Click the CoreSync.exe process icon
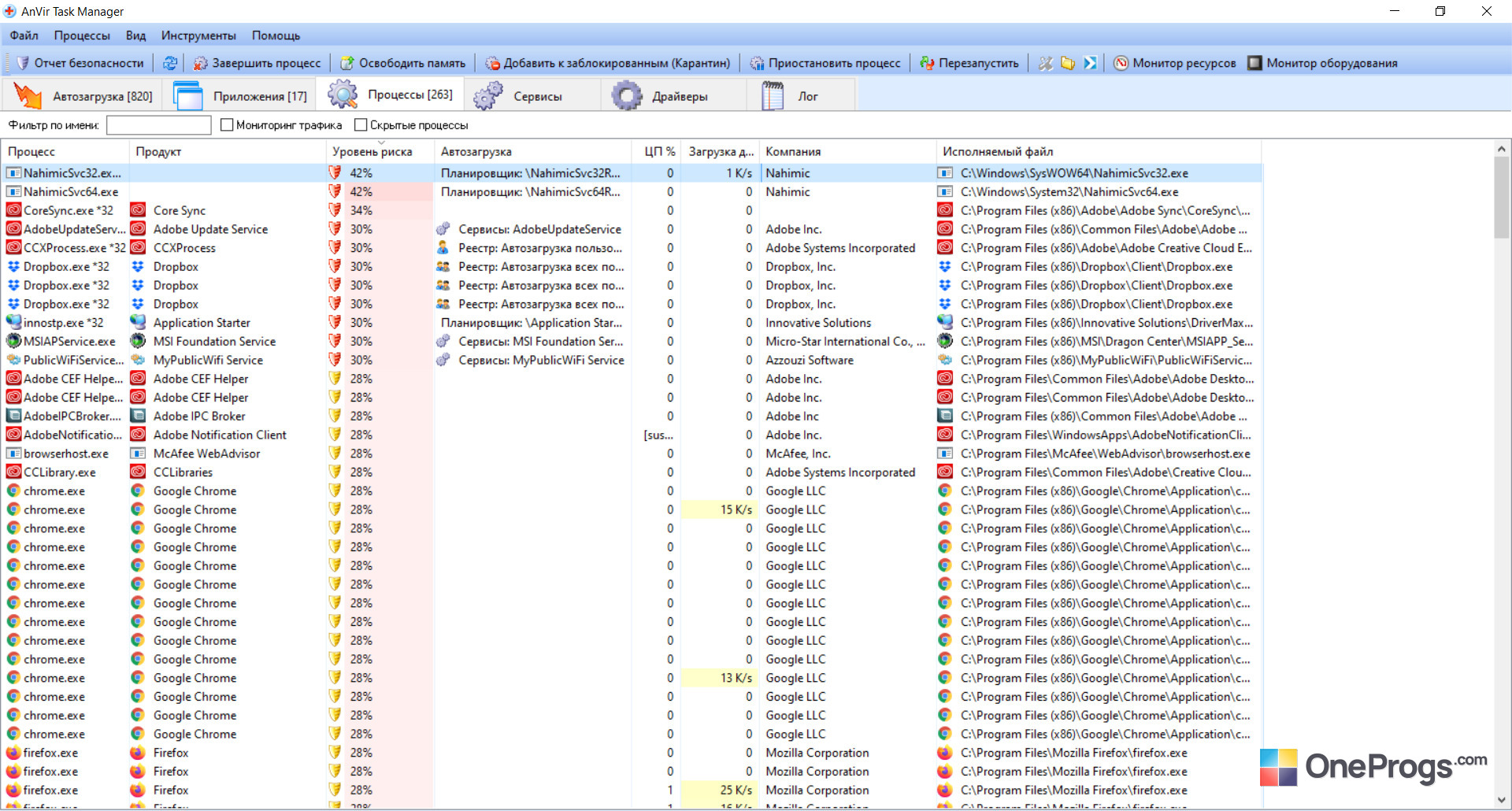The width and height of the screenshot is (1512, 811). [13, 210]
